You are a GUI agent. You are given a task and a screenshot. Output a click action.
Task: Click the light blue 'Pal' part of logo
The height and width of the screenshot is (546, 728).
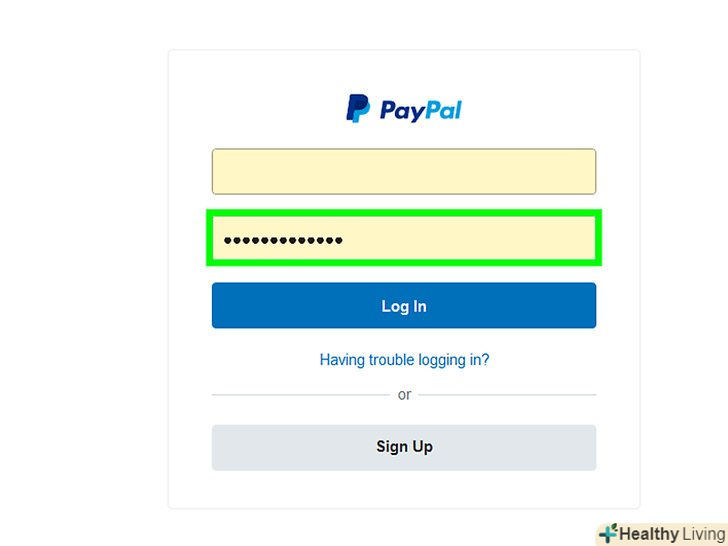pyautogui.click(x=443, y=110)
